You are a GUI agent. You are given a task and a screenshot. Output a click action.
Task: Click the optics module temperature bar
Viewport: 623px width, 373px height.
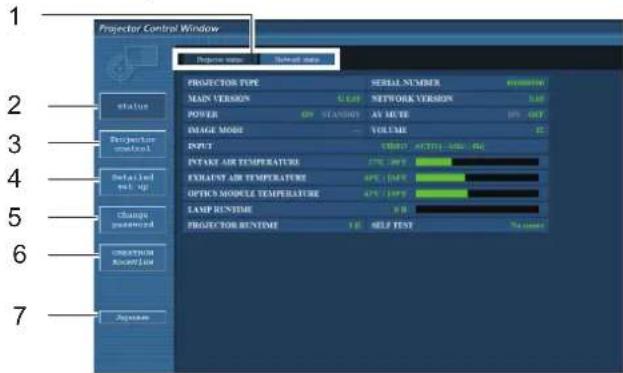click(x=477, y=193)
